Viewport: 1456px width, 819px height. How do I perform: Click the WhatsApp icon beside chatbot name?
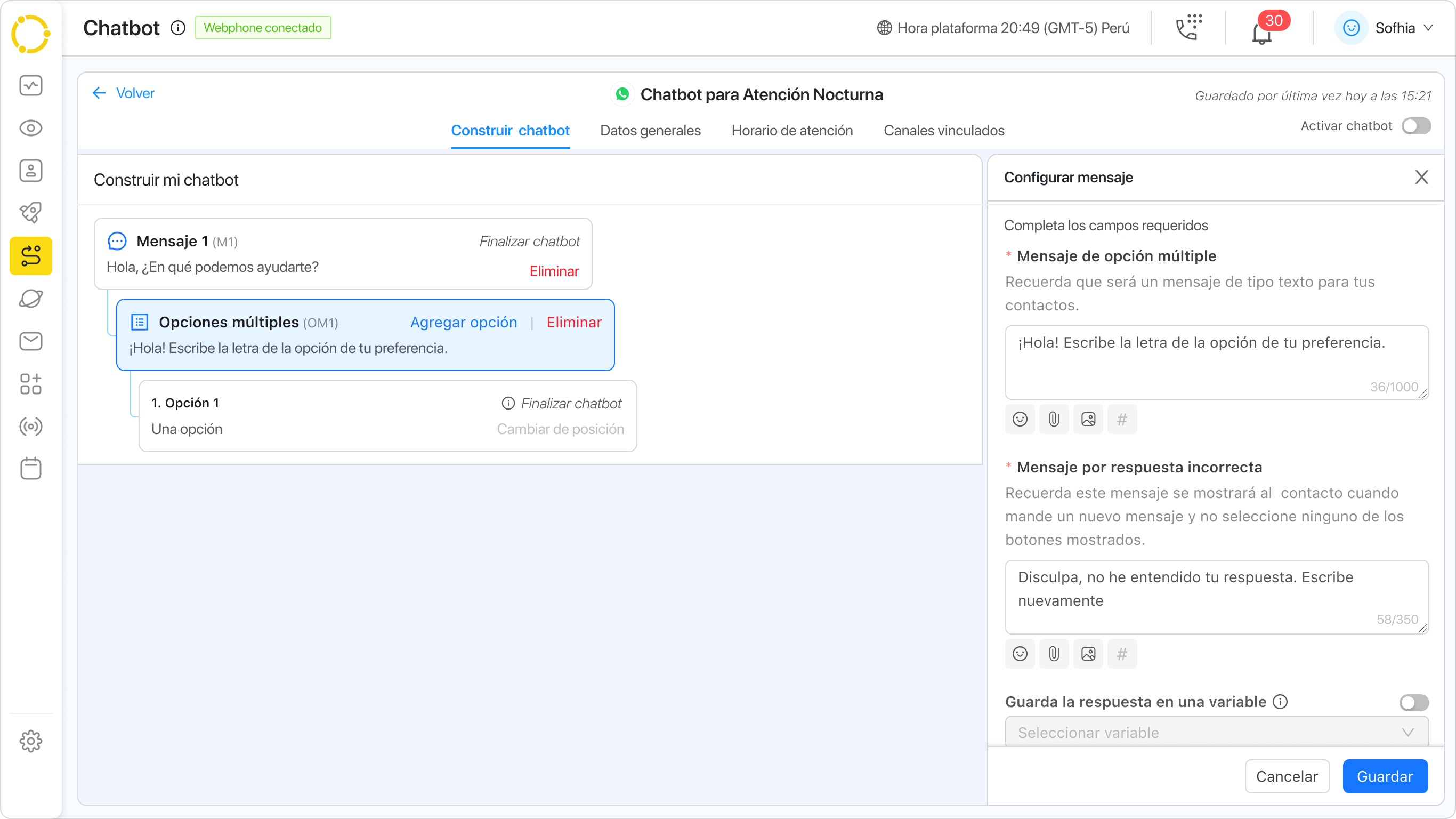[622, 94]
